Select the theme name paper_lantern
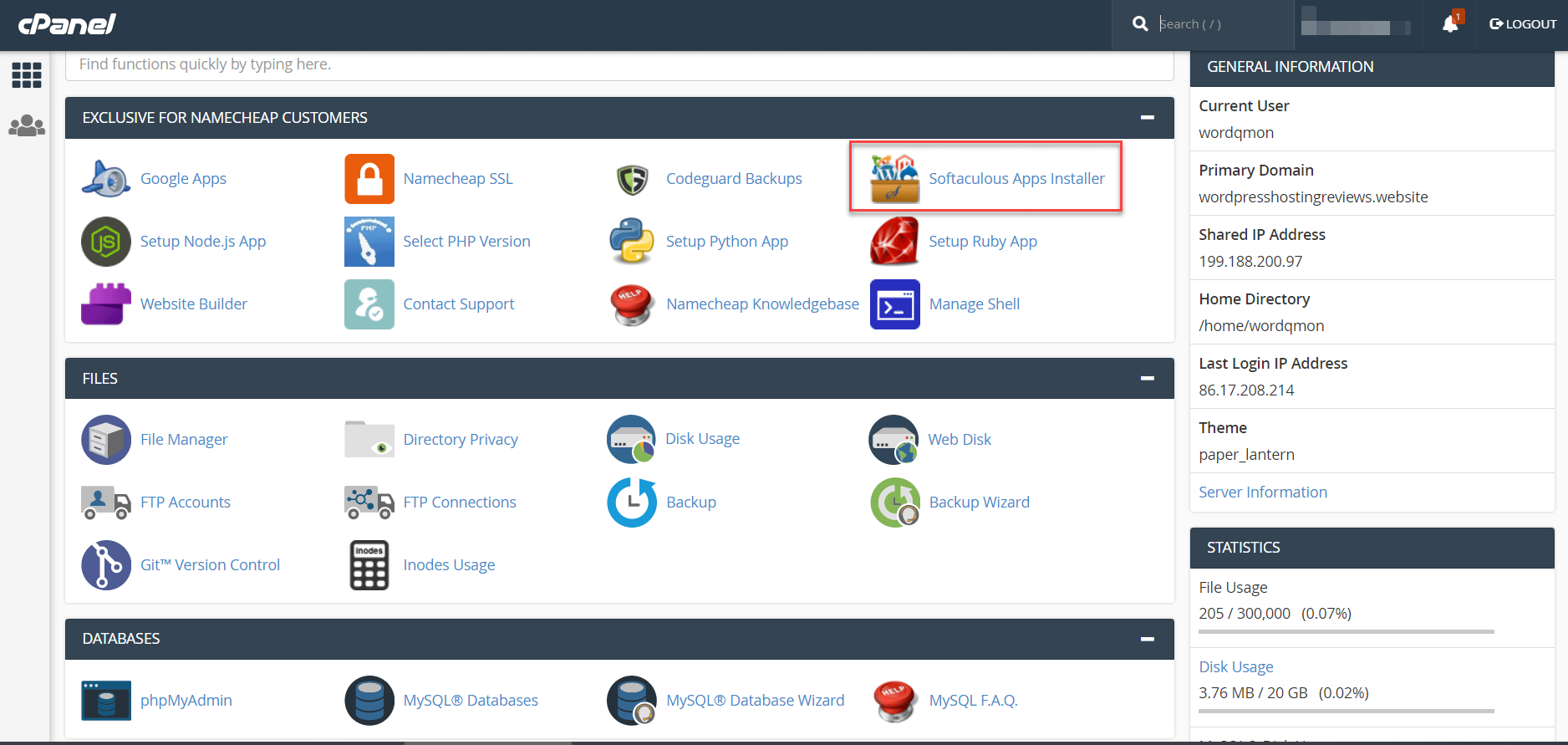Screen dimensions: 1568x745 point(1246,455)
